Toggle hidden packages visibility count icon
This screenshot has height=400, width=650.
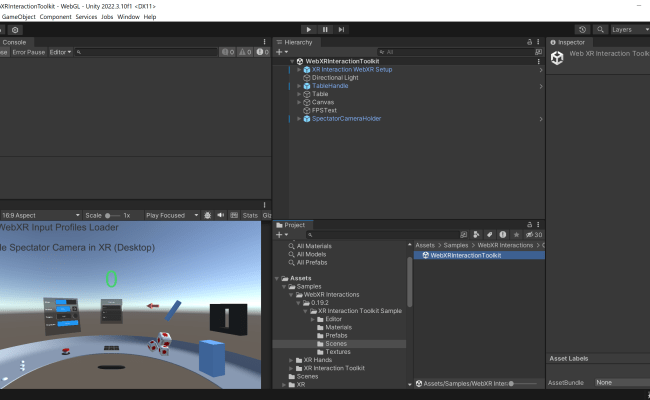point(534,235)
